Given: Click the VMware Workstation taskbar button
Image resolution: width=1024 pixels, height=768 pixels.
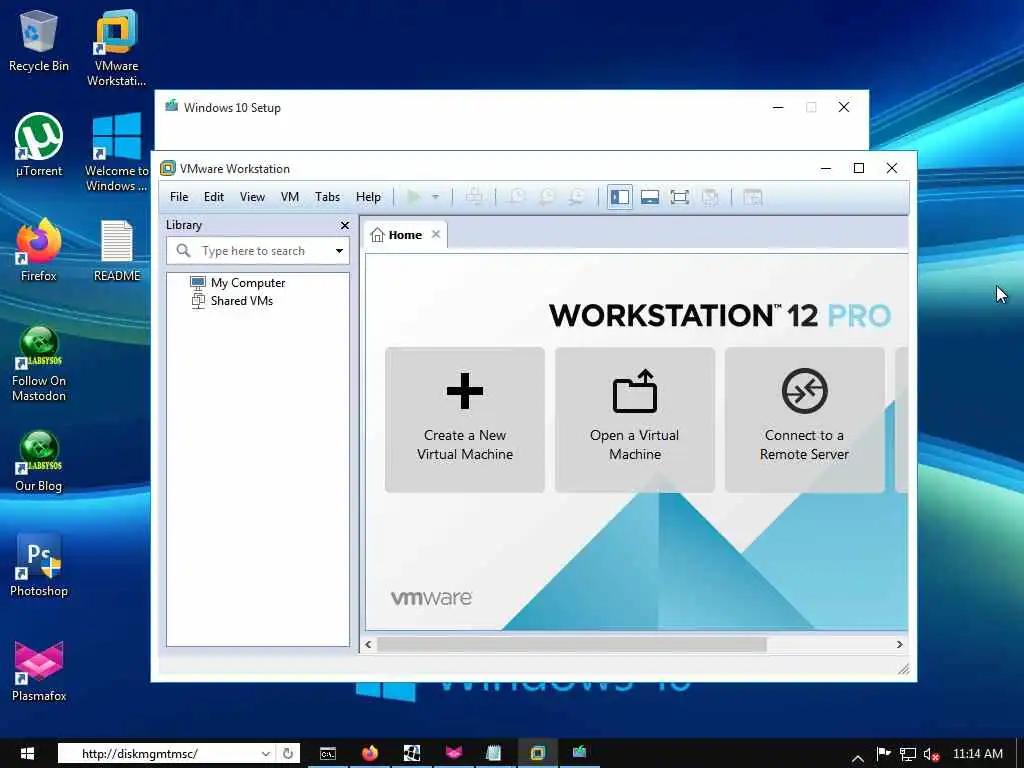Looking at the screenshot, I should pyautogui.click(x=537, y=754).
